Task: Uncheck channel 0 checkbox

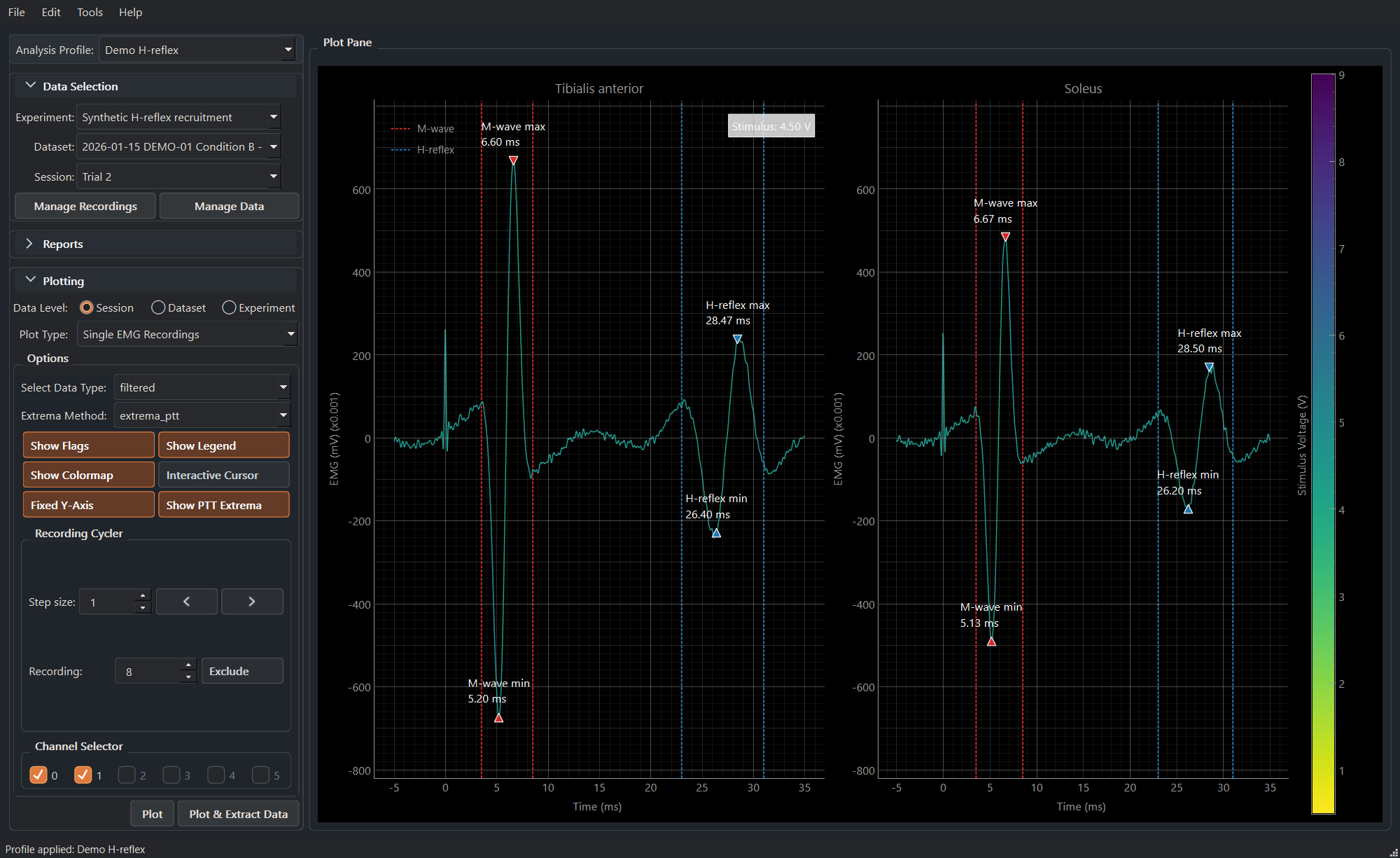Action: click(x=38, y=775)
